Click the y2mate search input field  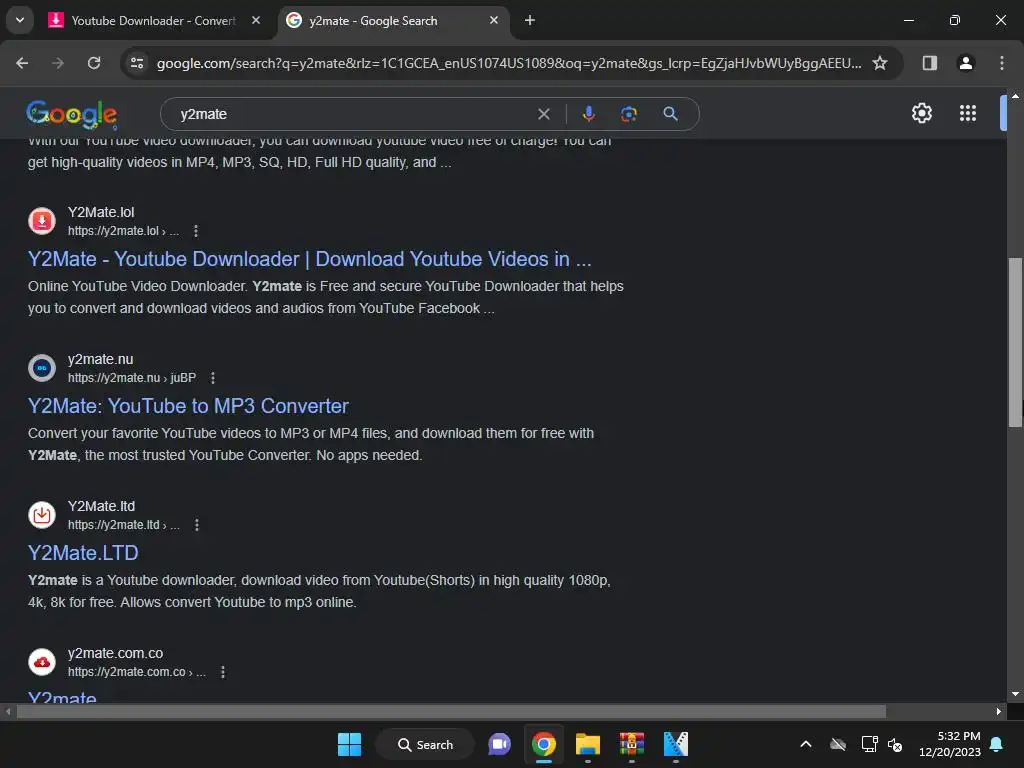[x=353, y=114]
